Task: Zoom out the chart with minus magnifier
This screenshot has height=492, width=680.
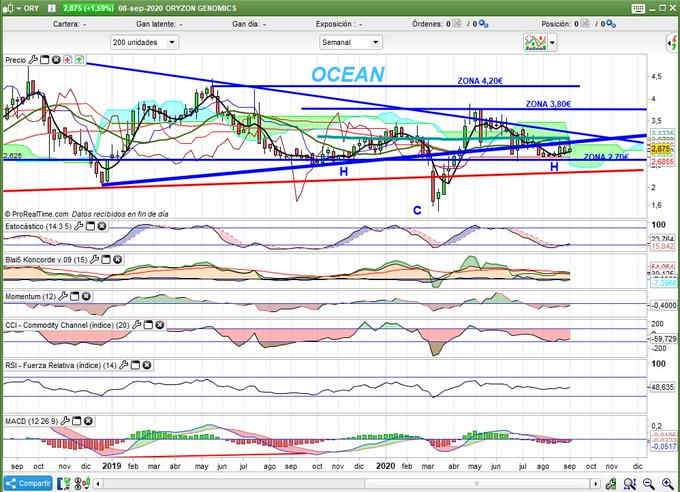Action: pyautogui.click(x=649, y=483)
